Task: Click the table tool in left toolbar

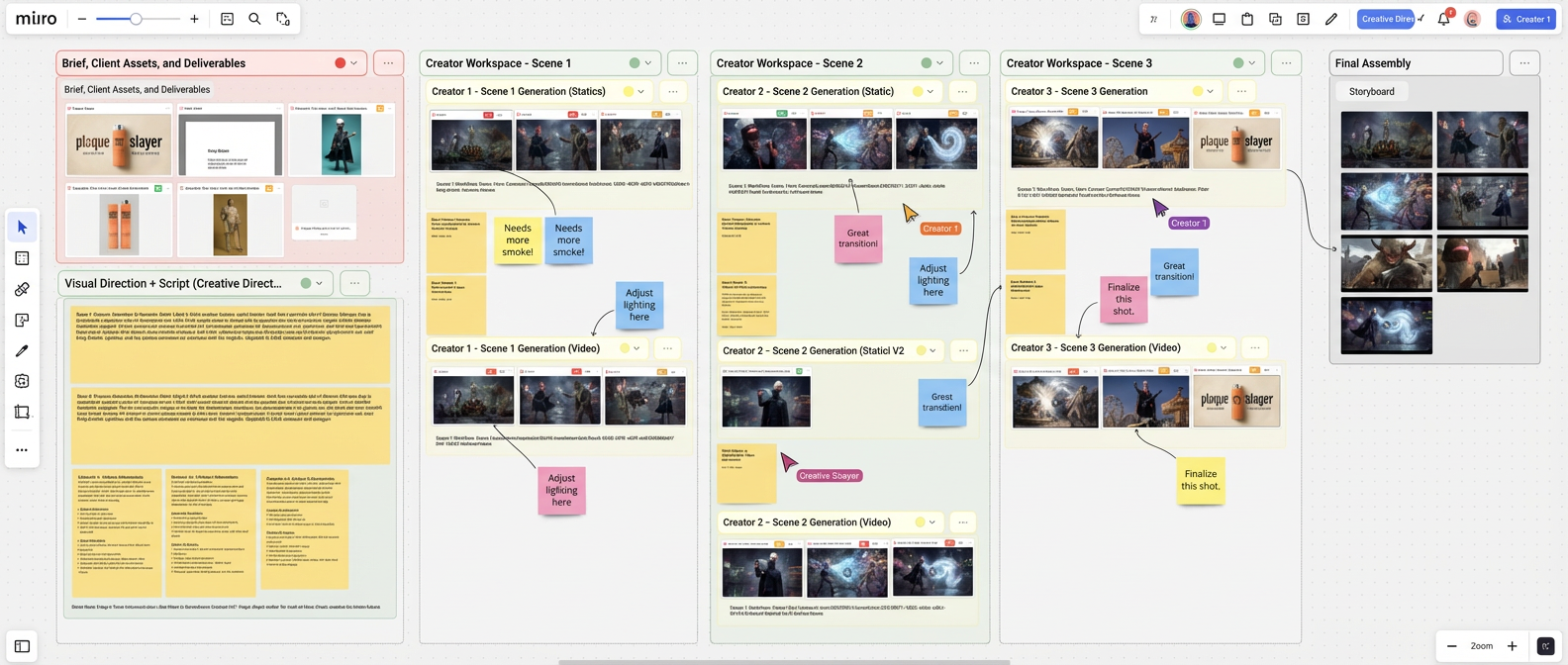Action: pyautogui.click(x=22, y=258)
